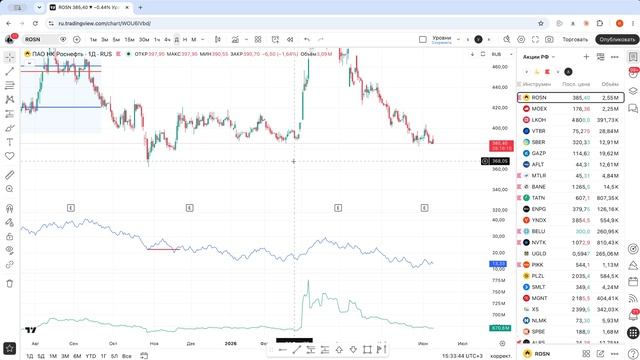Viewport: 640px width, 360px height.
Task: Click the trash remove drawings icon
Action: [x=9, y=283]
